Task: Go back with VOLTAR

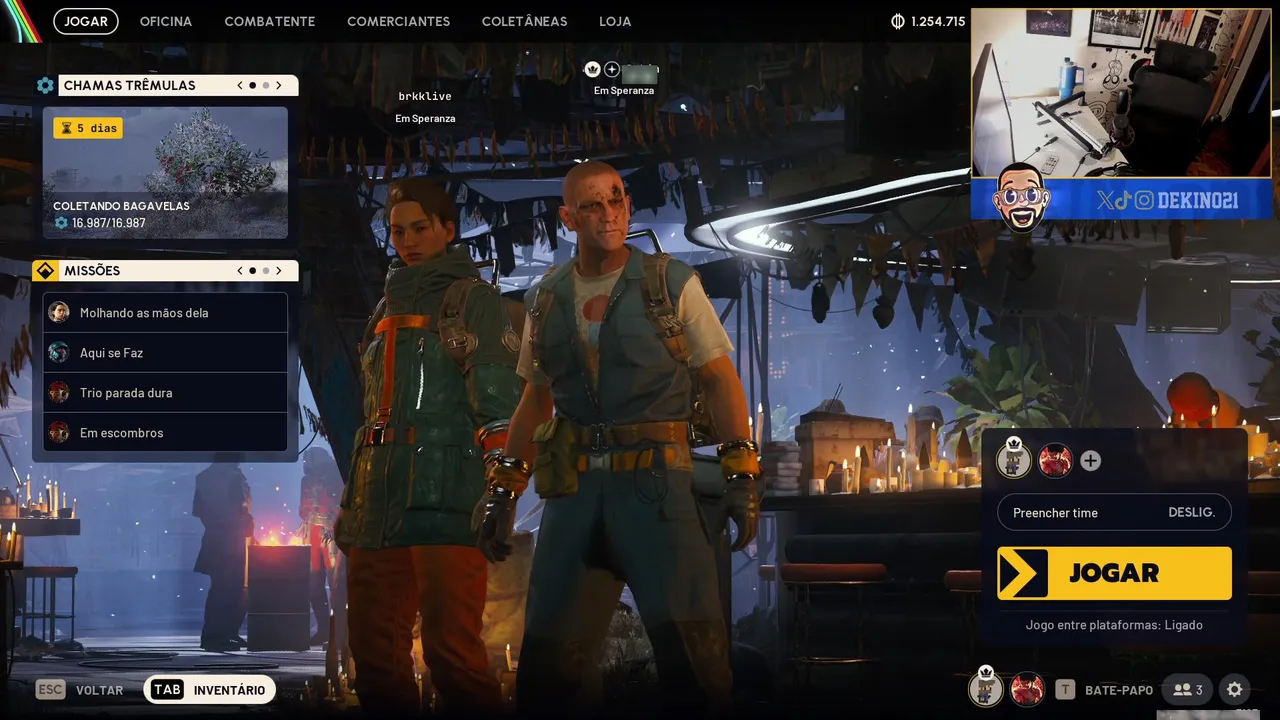Action: [99, 690]
